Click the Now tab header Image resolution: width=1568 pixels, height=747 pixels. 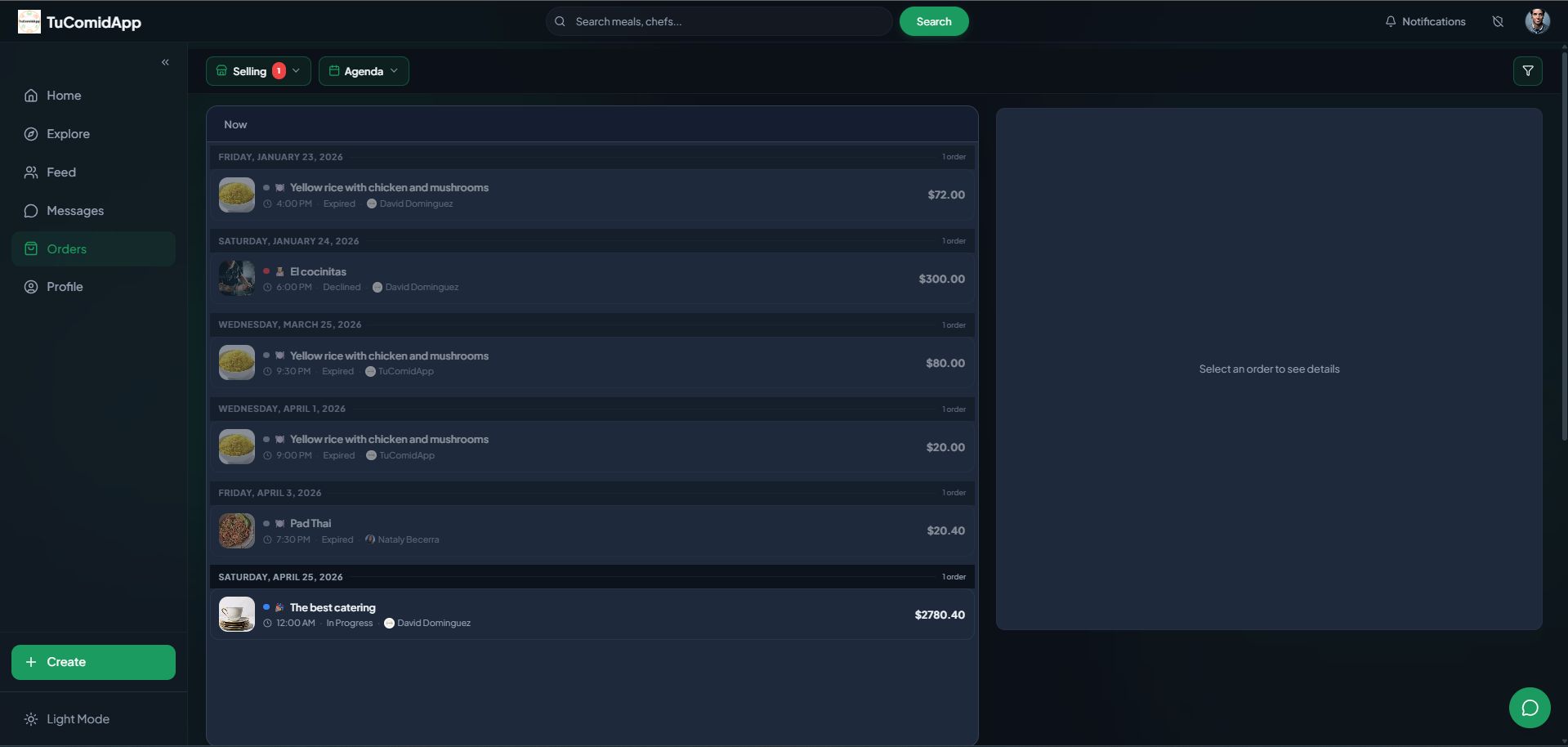point(235,124)
